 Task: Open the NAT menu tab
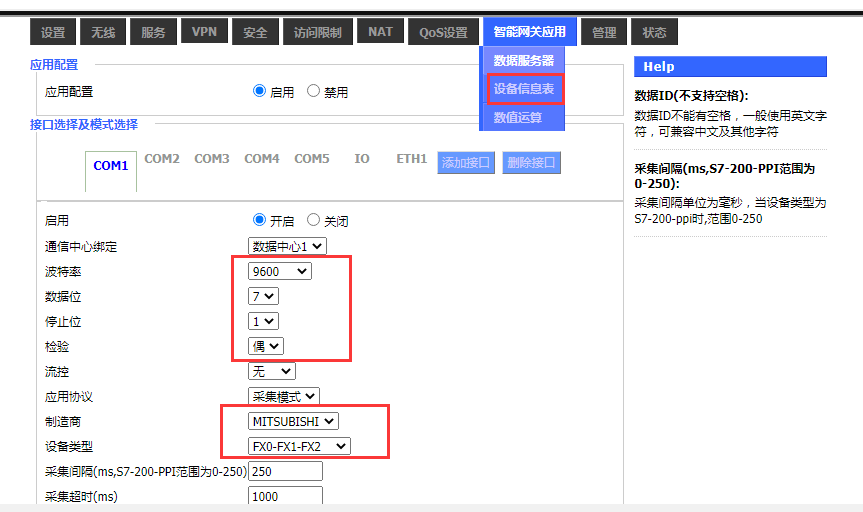pyautogui.click(x=380, y=32)
